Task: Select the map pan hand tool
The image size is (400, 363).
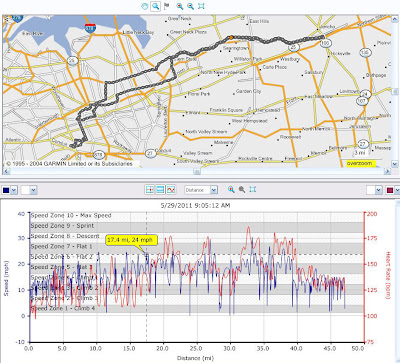Action: click(144, 6)
